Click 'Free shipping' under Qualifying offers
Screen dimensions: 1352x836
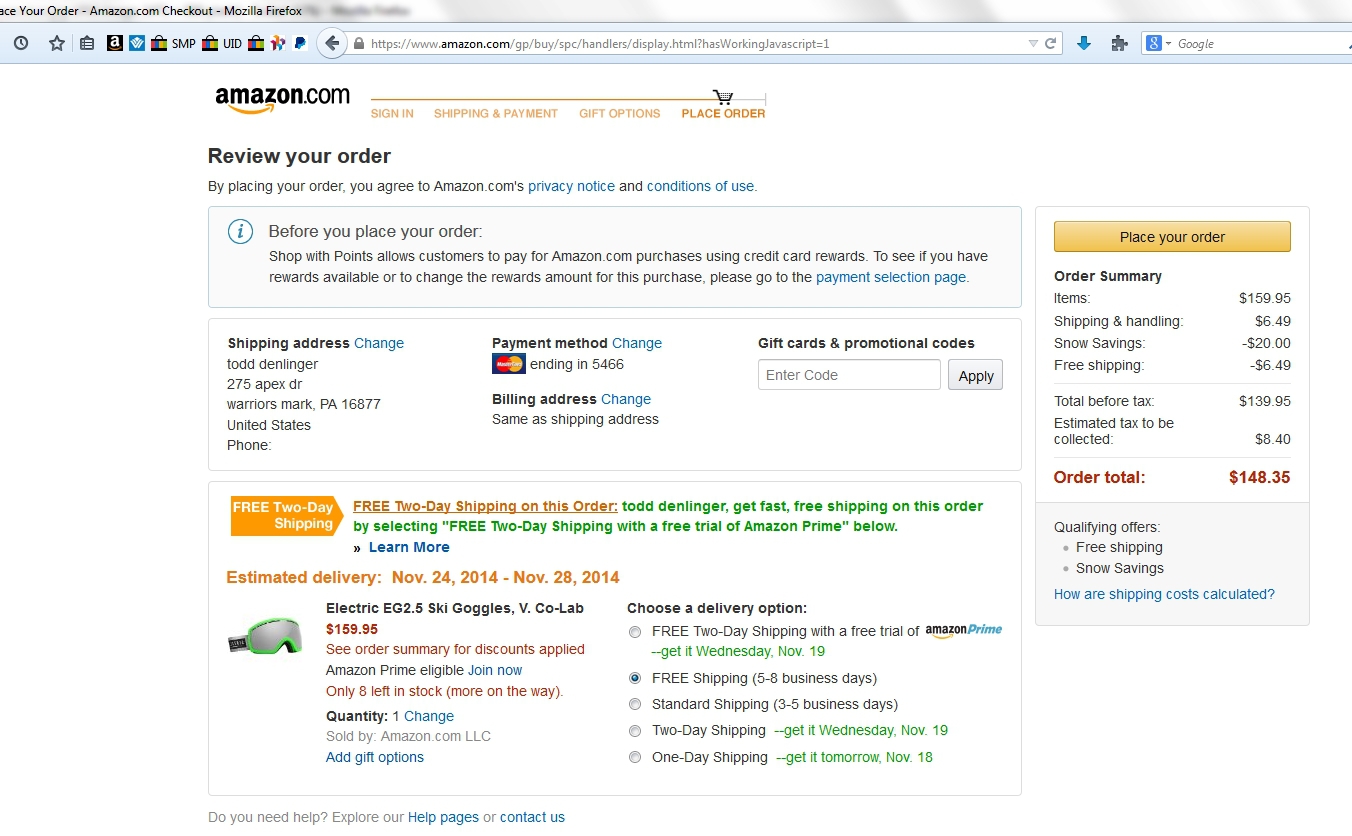pos(1119,547)
